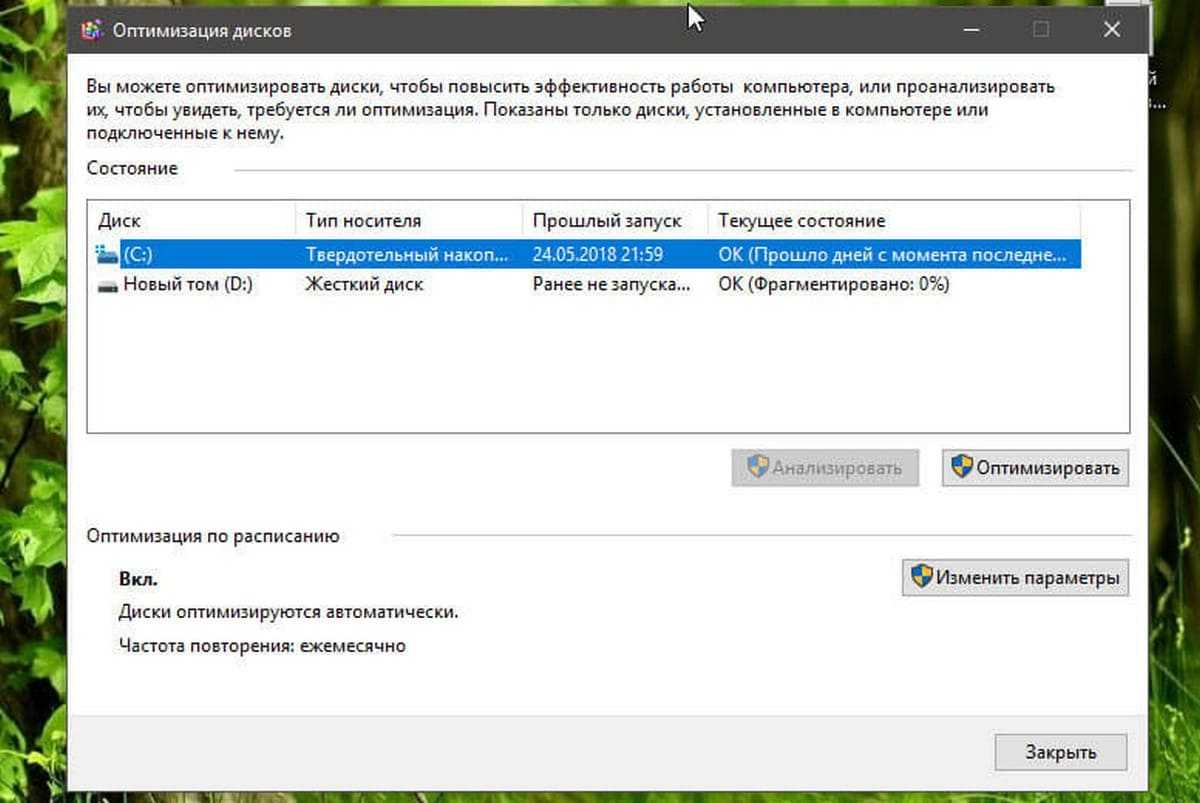Click the Optimize Drives title bar icon

[x=92, y=30]
